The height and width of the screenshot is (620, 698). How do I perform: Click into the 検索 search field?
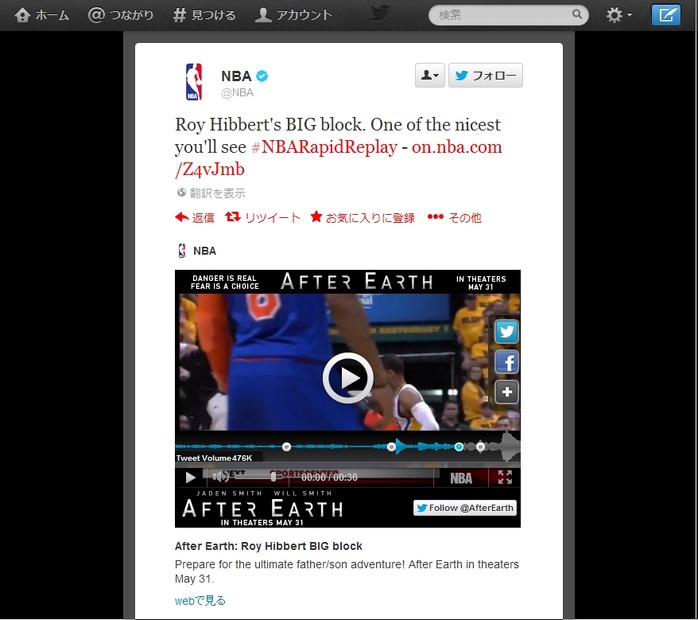(x=508, y=15)
